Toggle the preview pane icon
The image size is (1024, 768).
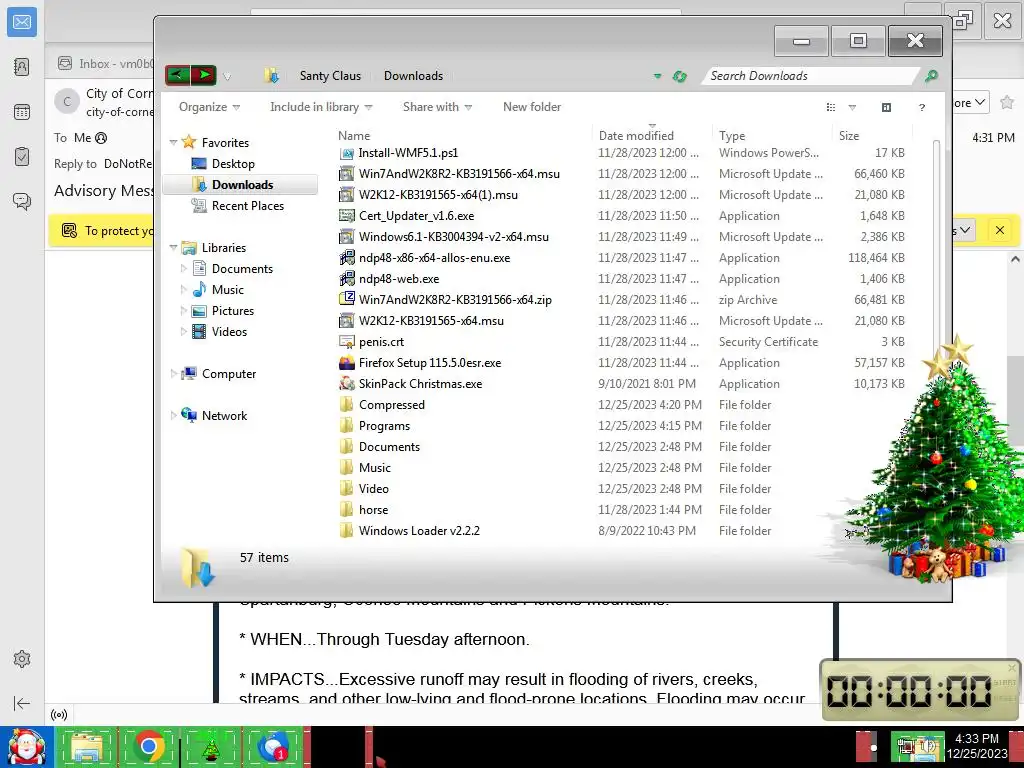click(886, 107)
